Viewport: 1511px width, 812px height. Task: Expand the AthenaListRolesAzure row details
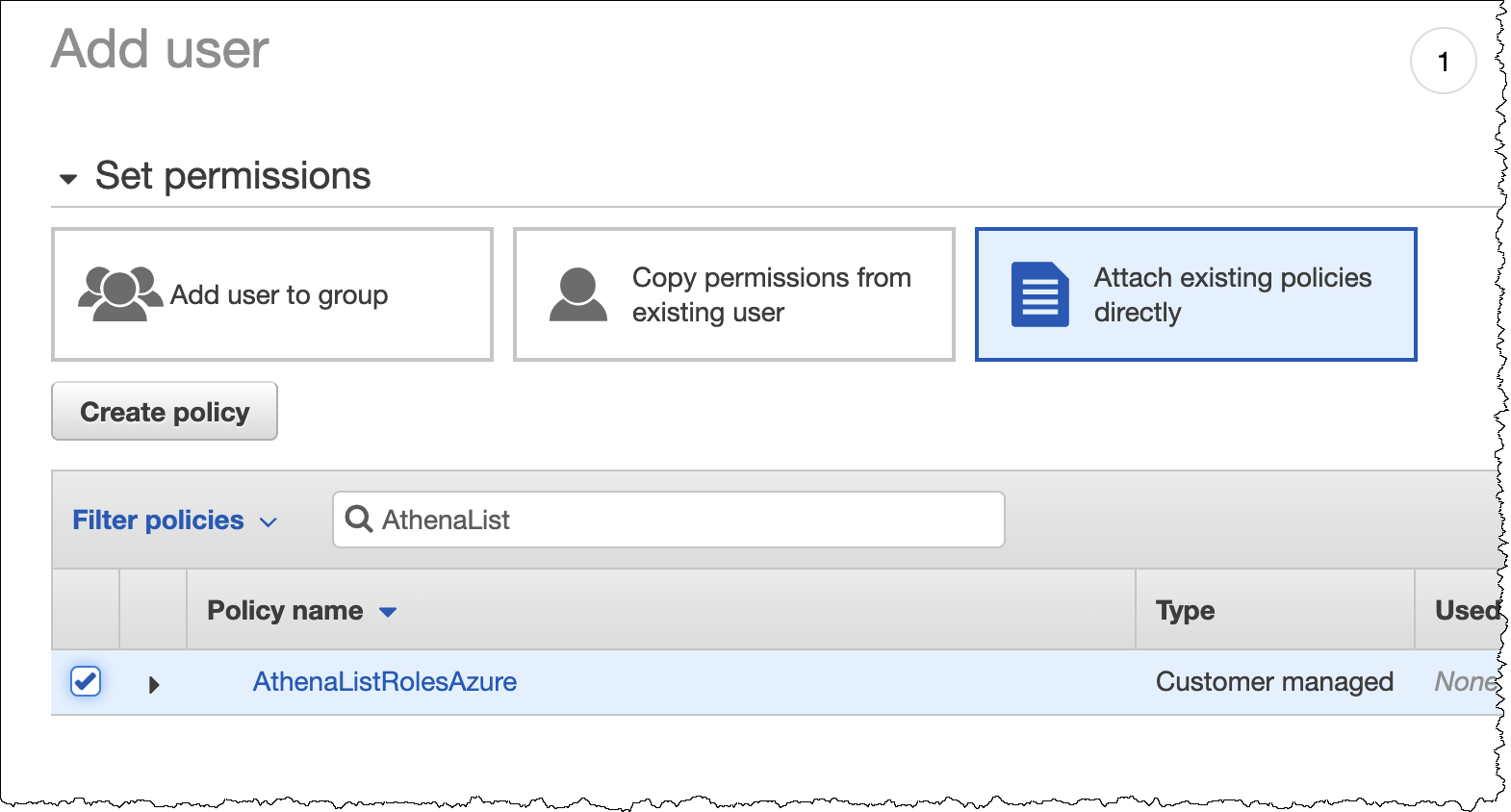tap(154, 685)
